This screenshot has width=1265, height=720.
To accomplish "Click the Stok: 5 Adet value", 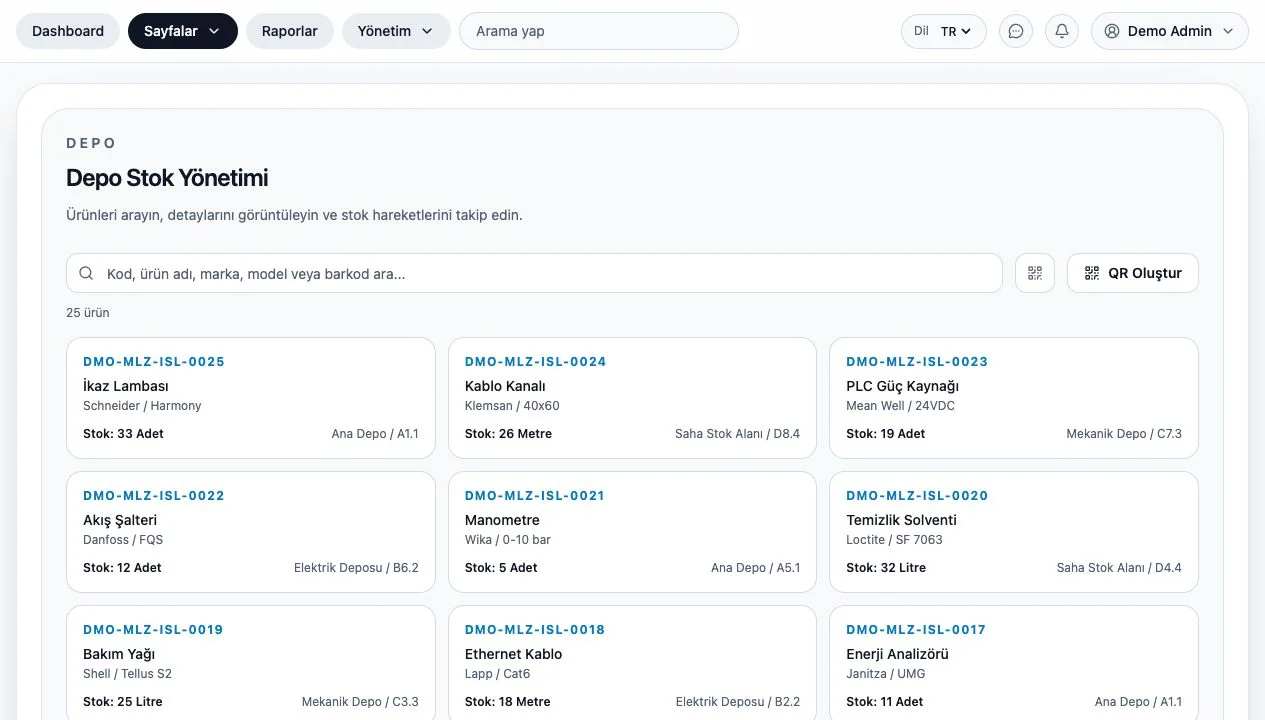I will [501, 568].
